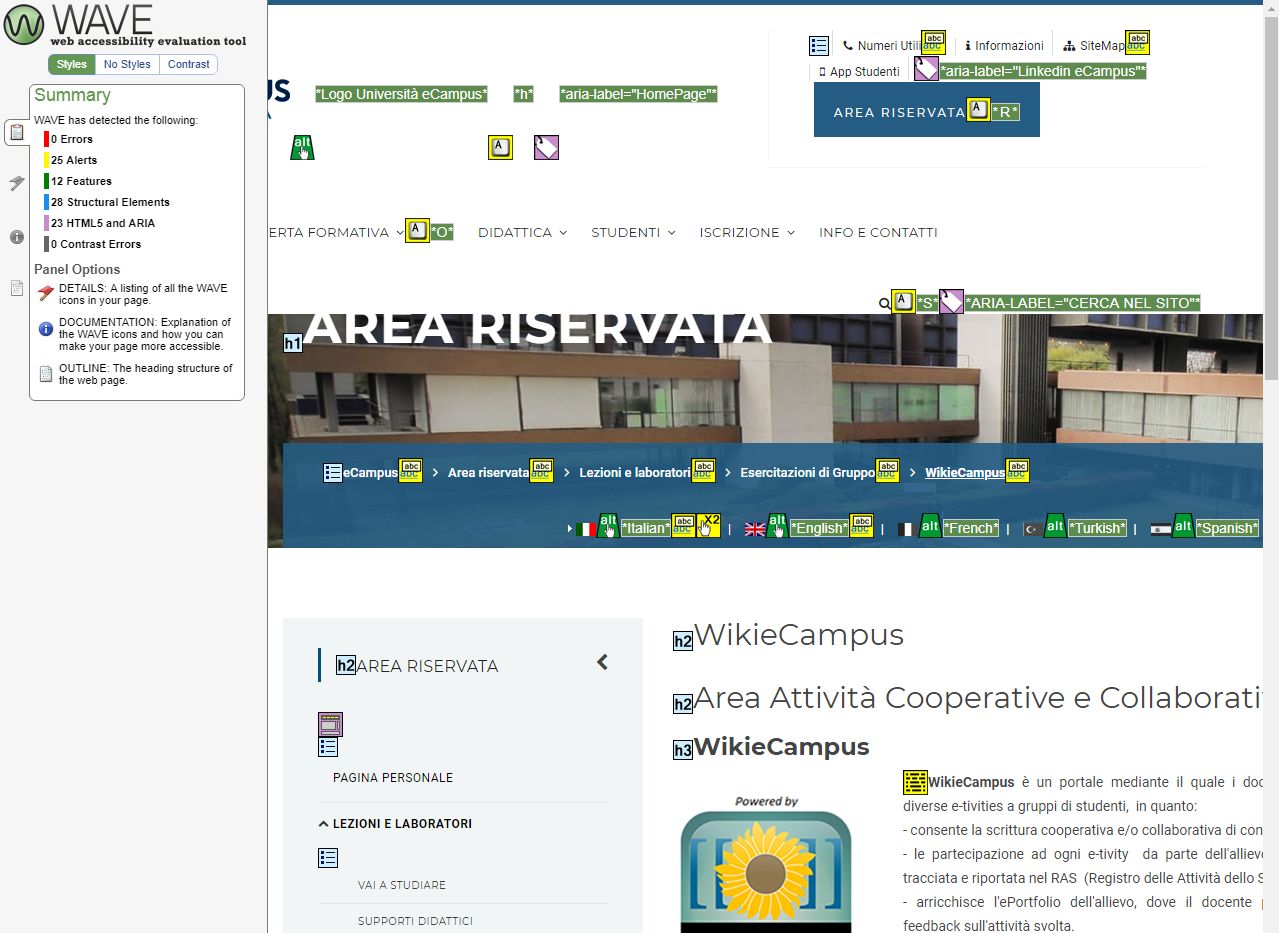This screenshot has width=1279, height=933.
Task: Click the '25 Alerts' summary line
Action: [x=70, y=160]
